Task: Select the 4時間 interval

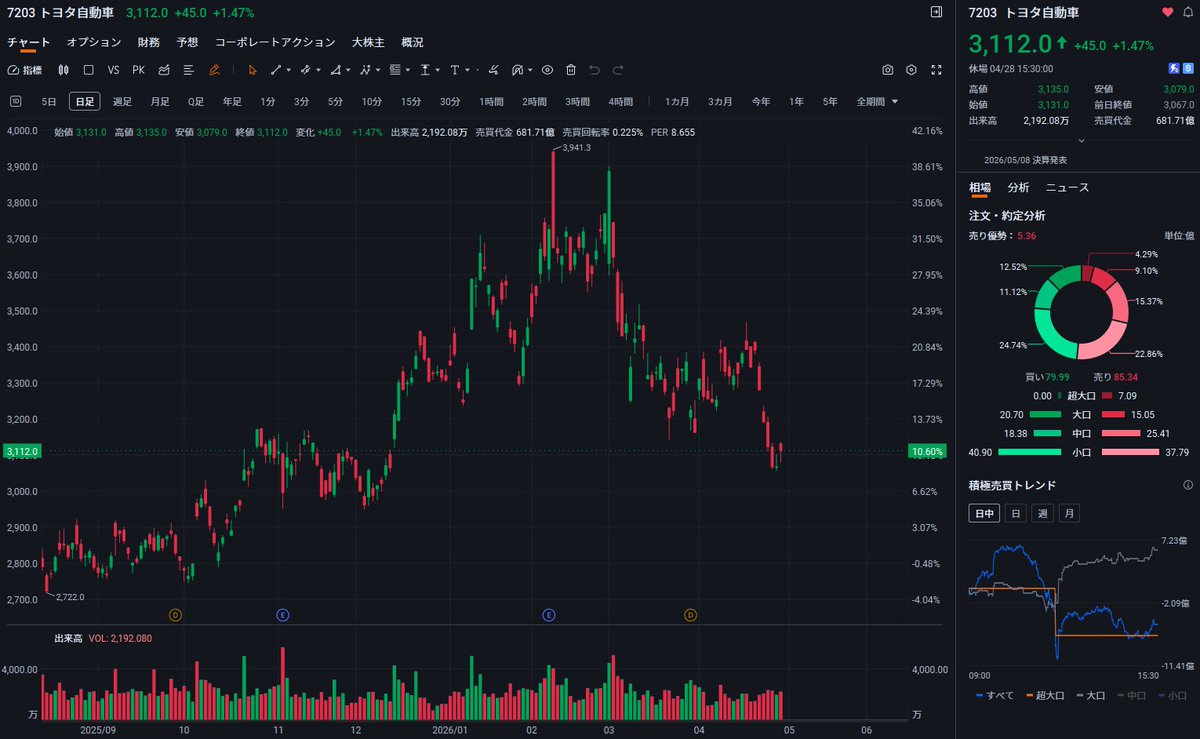Action: [x=620, y=101]
